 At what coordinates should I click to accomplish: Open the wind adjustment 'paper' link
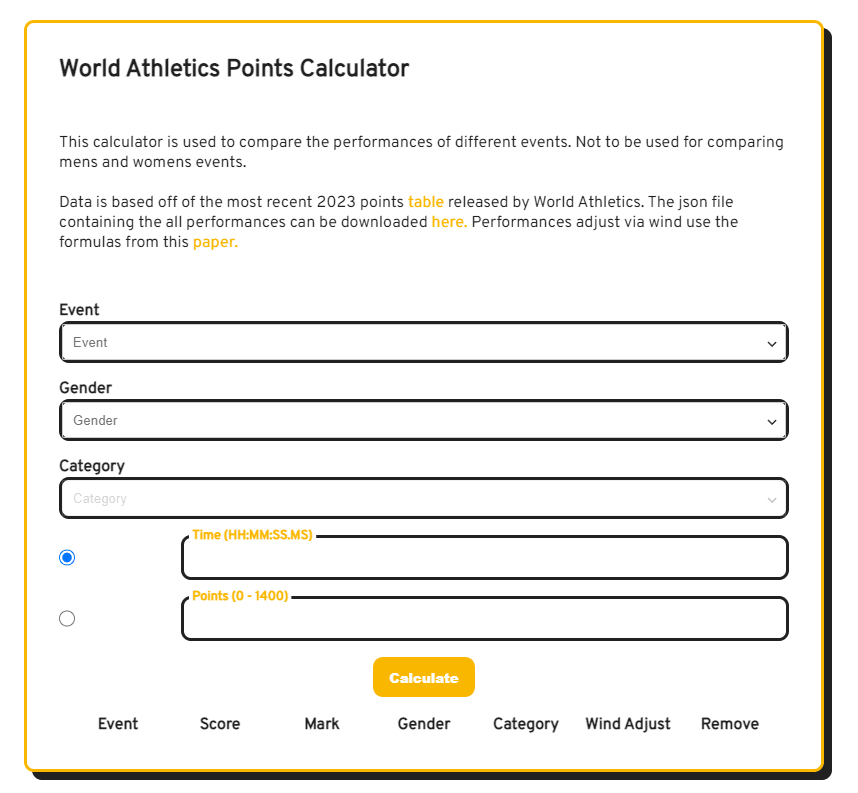pyautogui.click(x=215, y=241)
